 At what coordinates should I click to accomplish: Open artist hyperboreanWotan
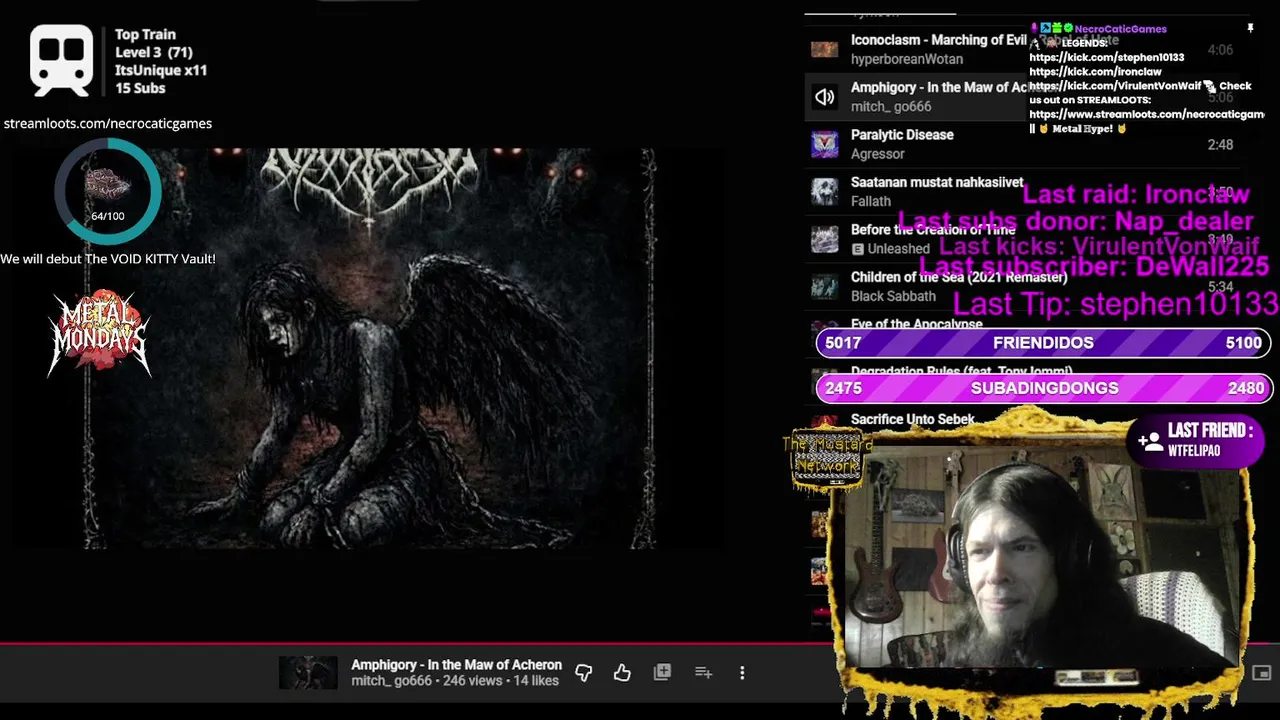click(907, 59)
